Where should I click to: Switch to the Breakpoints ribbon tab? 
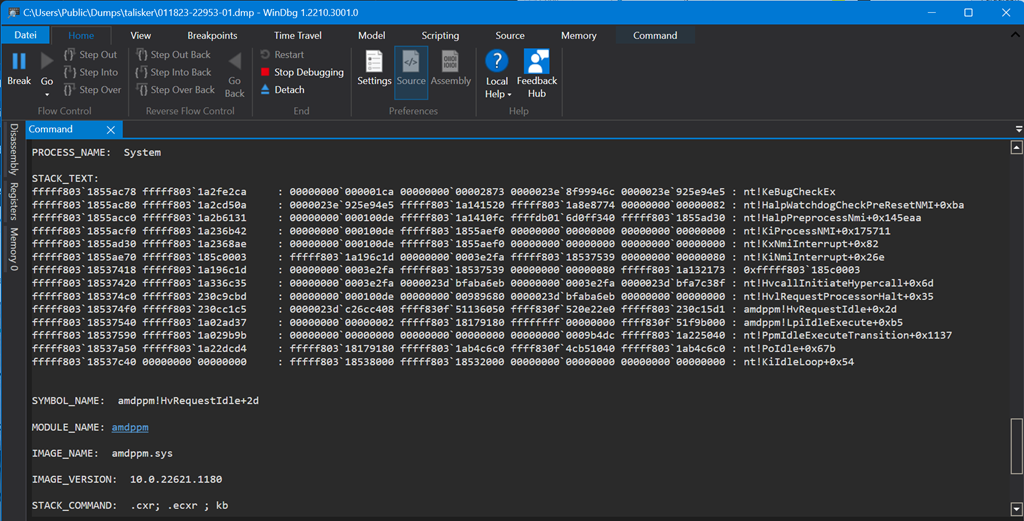212,35
